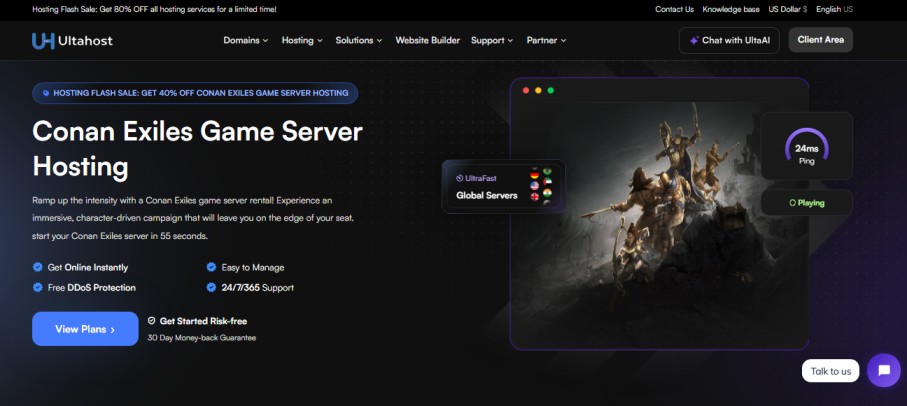Click the Ultahost logo icon
The image size is (907, 406).
pos(43,41)
